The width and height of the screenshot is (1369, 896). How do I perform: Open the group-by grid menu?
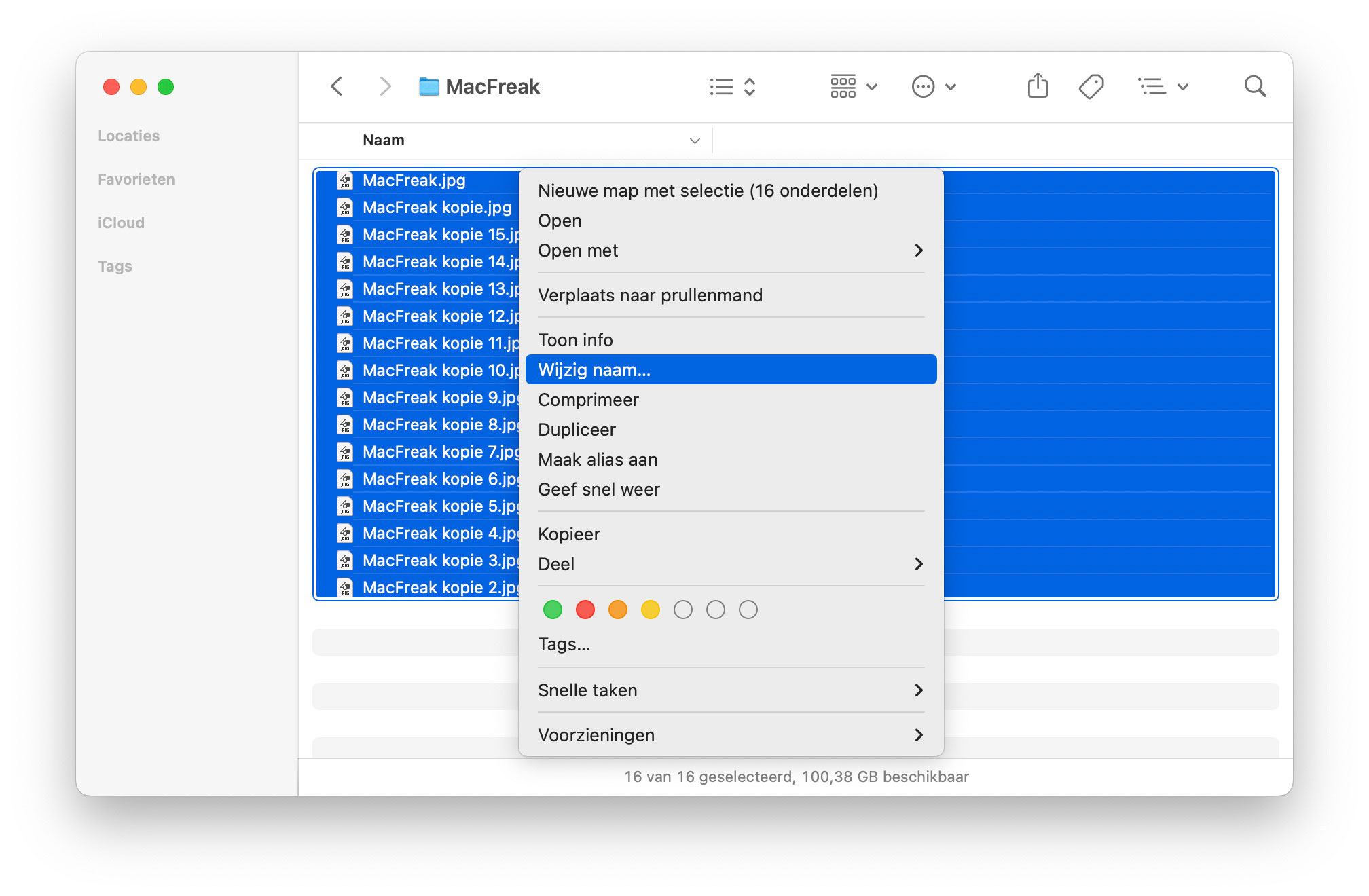coord(854,86)
